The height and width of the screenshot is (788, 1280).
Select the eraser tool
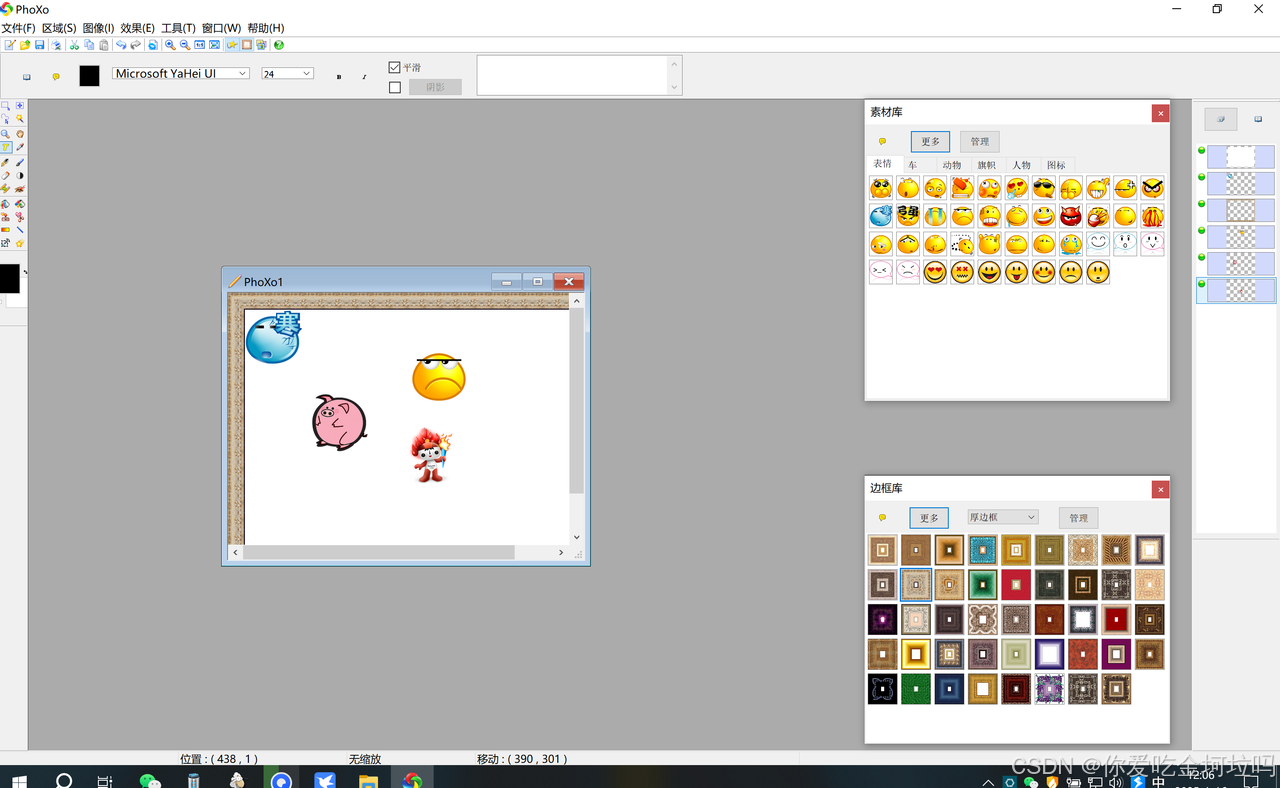pos(5,175)
